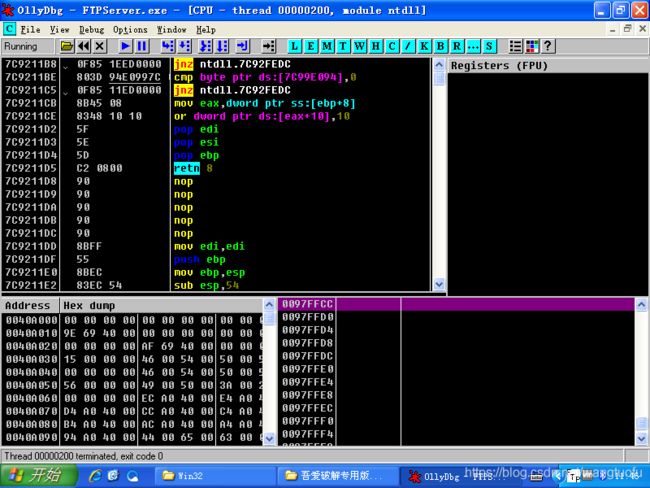Select the or dword ptr instruction
This screenshot has width=650, height=488.
click(x=216, y=116)
